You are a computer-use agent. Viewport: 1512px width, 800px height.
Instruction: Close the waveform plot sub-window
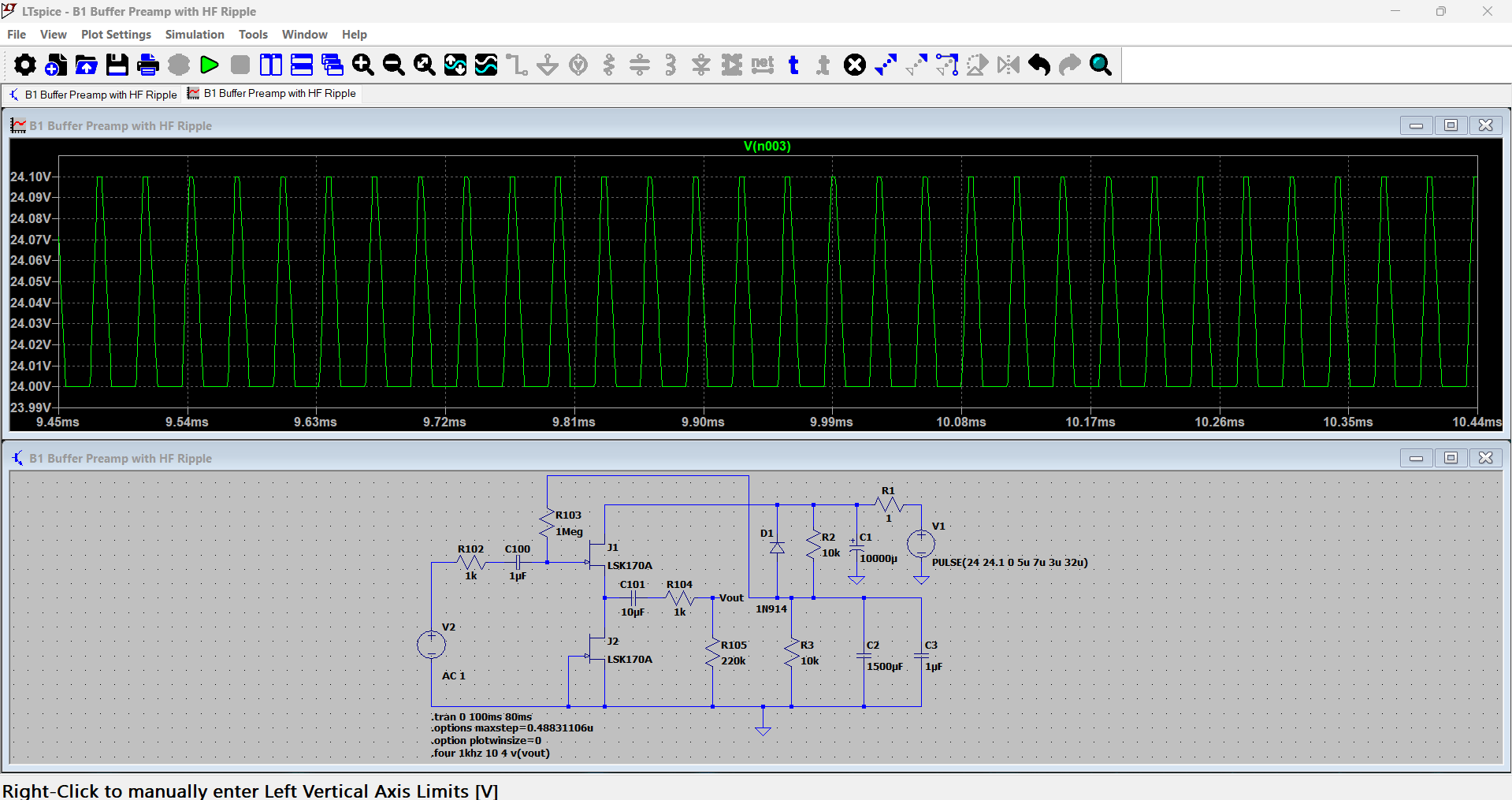[x=1485, y=125]
